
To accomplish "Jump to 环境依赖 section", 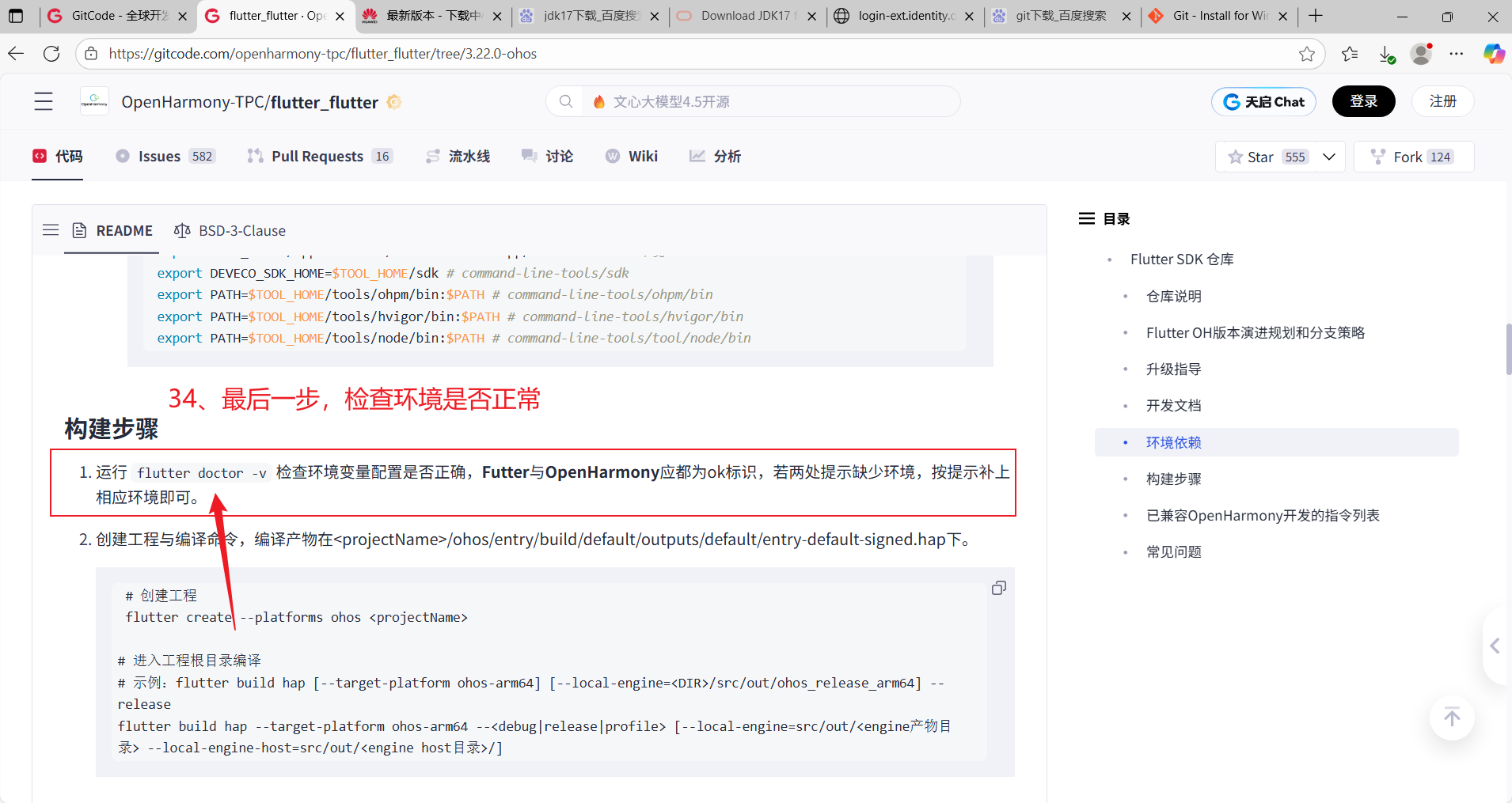I will tap(1174, 442).
